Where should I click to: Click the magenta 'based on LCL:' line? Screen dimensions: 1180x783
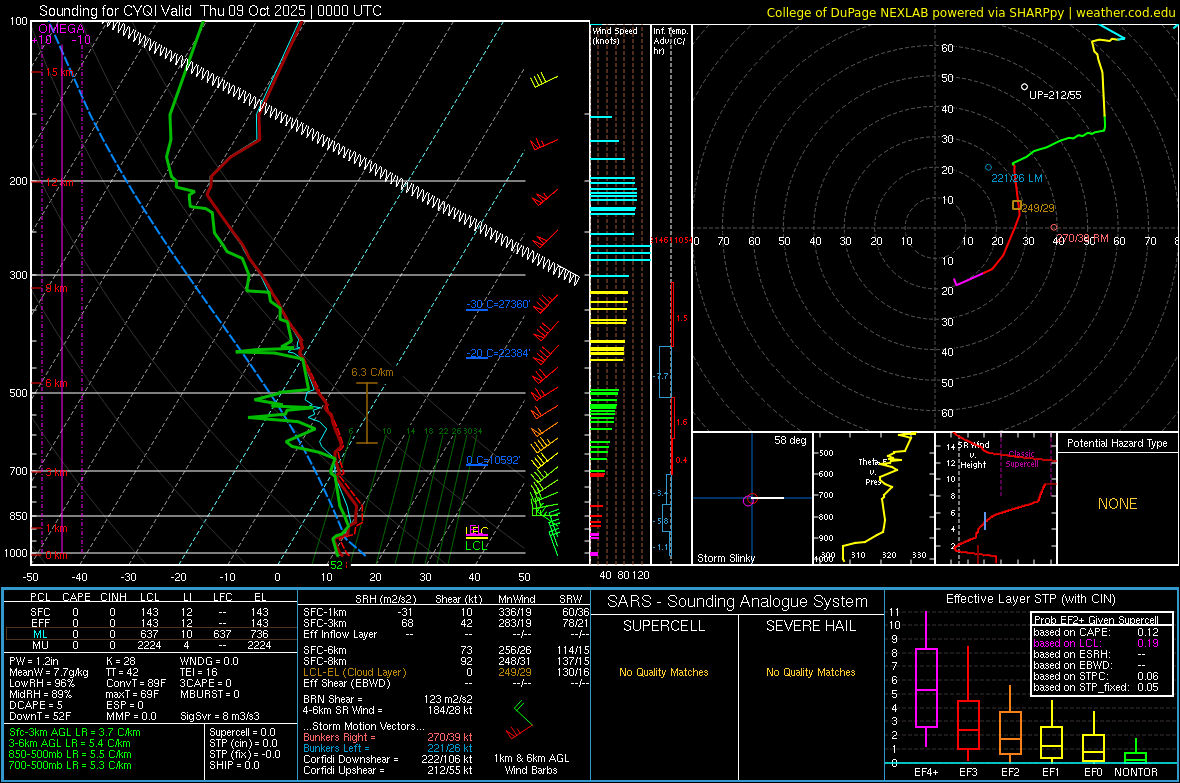1096,643
